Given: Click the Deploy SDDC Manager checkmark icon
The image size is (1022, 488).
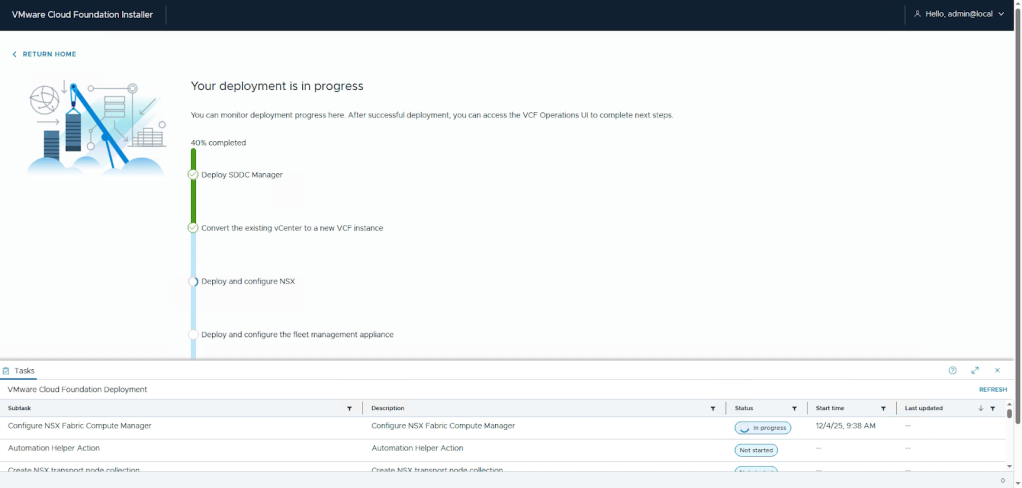Looking at the screenshot, I should [x=192, y=175].
